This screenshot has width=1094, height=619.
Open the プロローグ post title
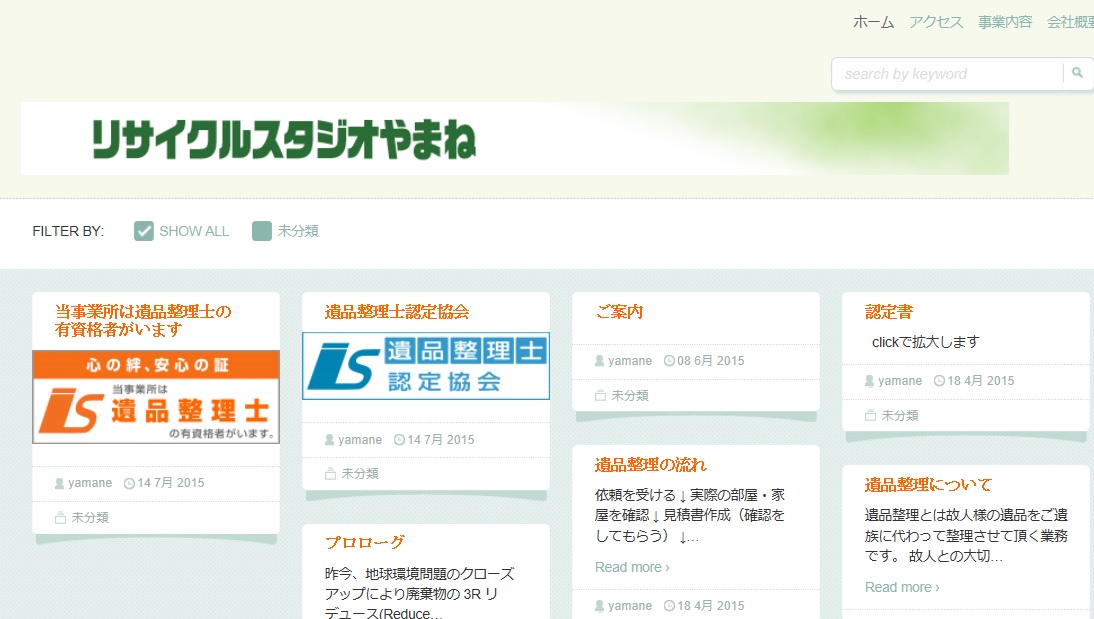(365, 542)
